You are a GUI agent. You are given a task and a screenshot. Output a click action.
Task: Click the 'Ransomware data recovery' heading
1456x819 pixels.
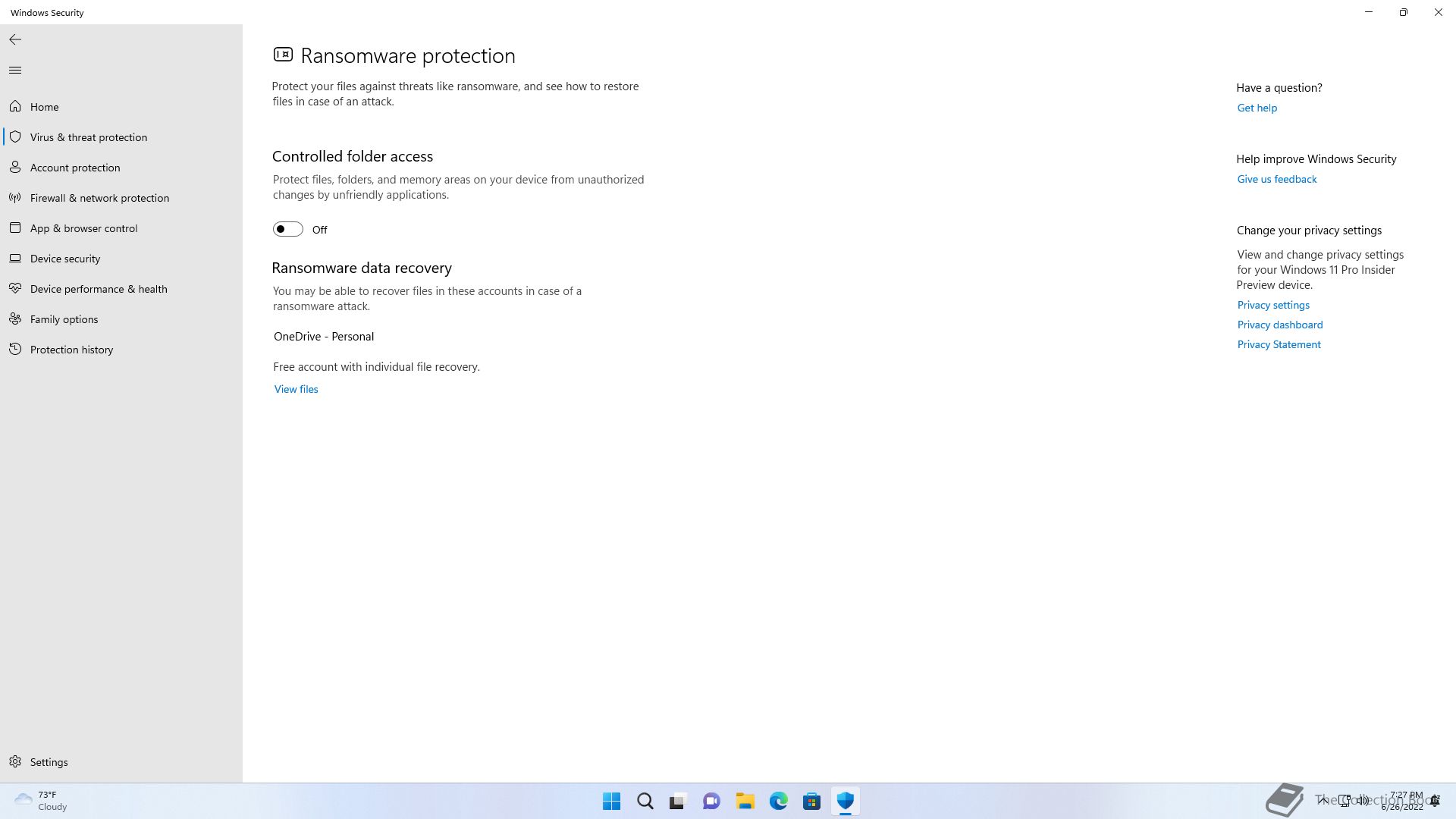[362, 268]
